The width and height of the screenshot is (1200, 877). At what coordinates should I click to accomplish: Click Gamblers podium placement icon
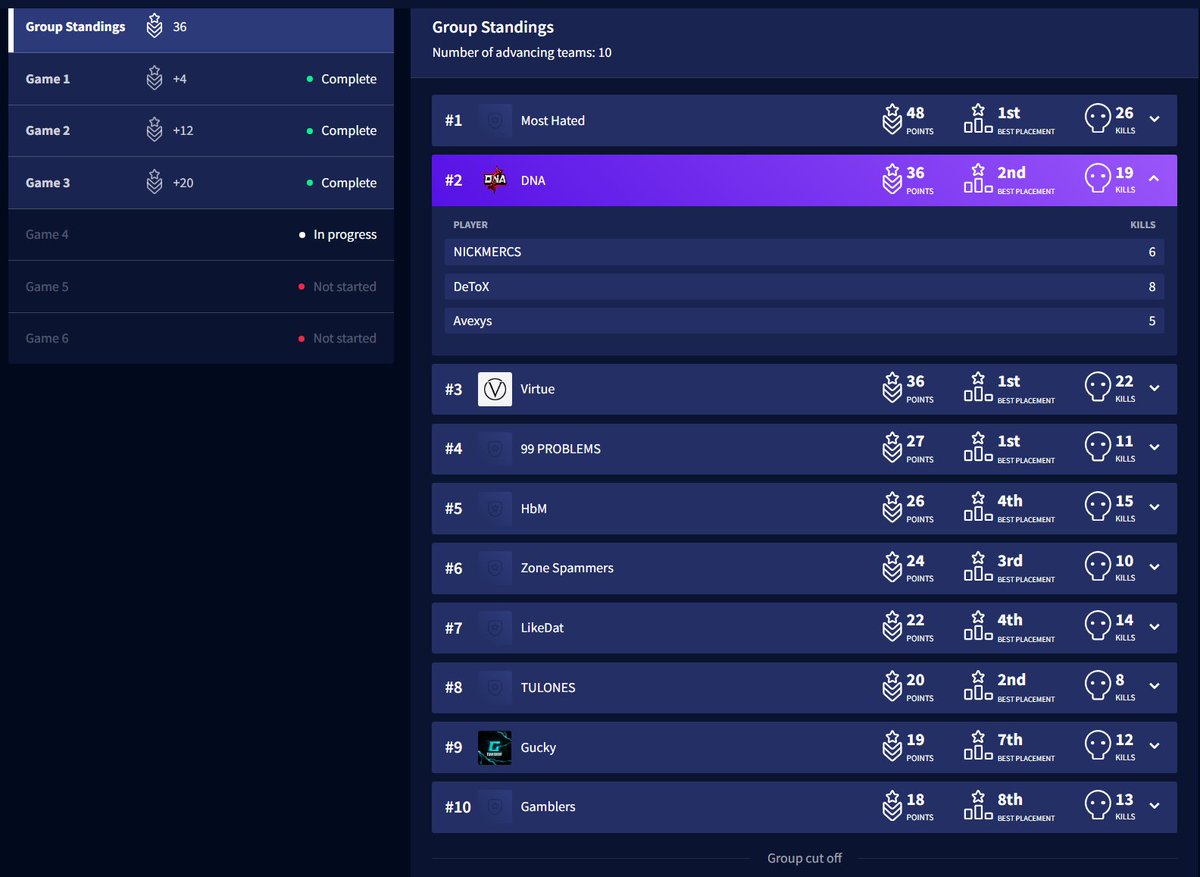point(978,805)
